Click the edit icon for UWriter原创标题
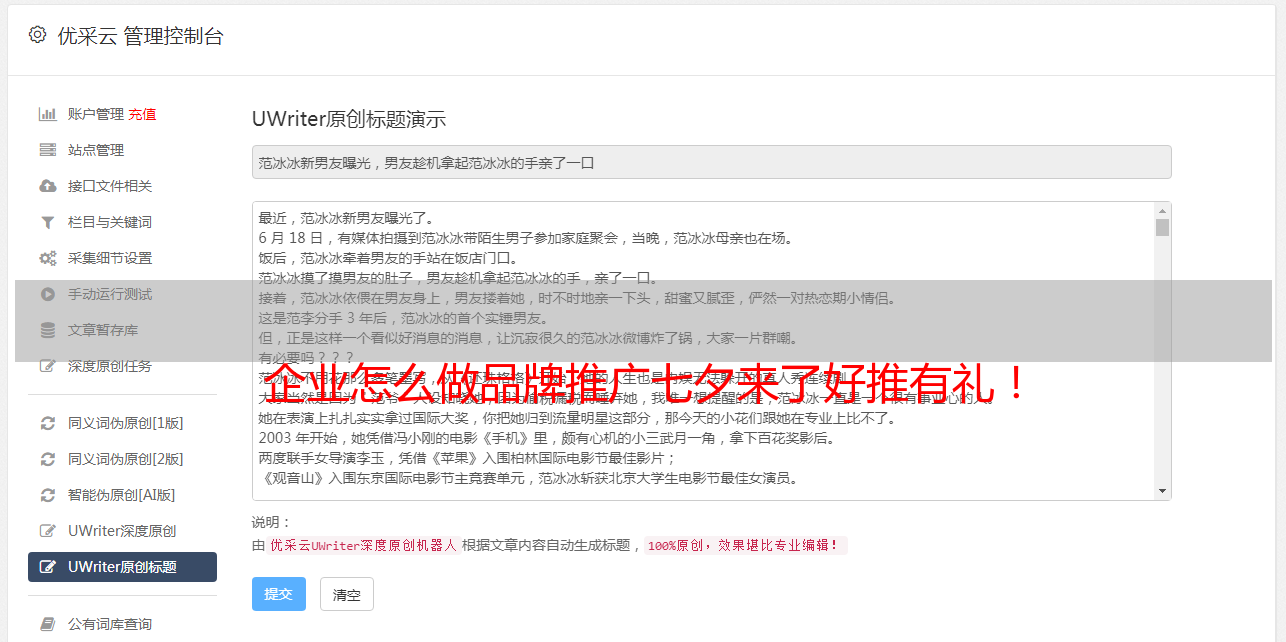Image resolution: width=1286 pixels, height=642 pixels. point(47,567)
